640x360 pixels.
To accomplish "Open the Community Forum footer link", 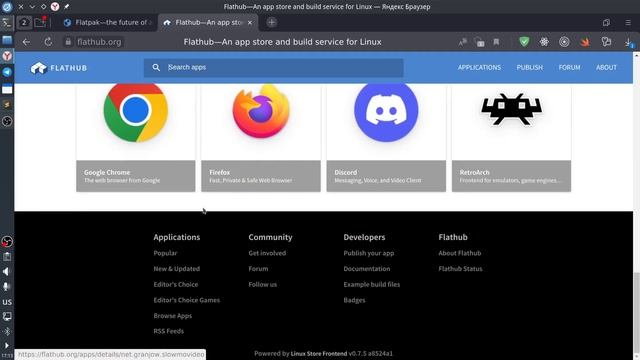I will 258,269.
